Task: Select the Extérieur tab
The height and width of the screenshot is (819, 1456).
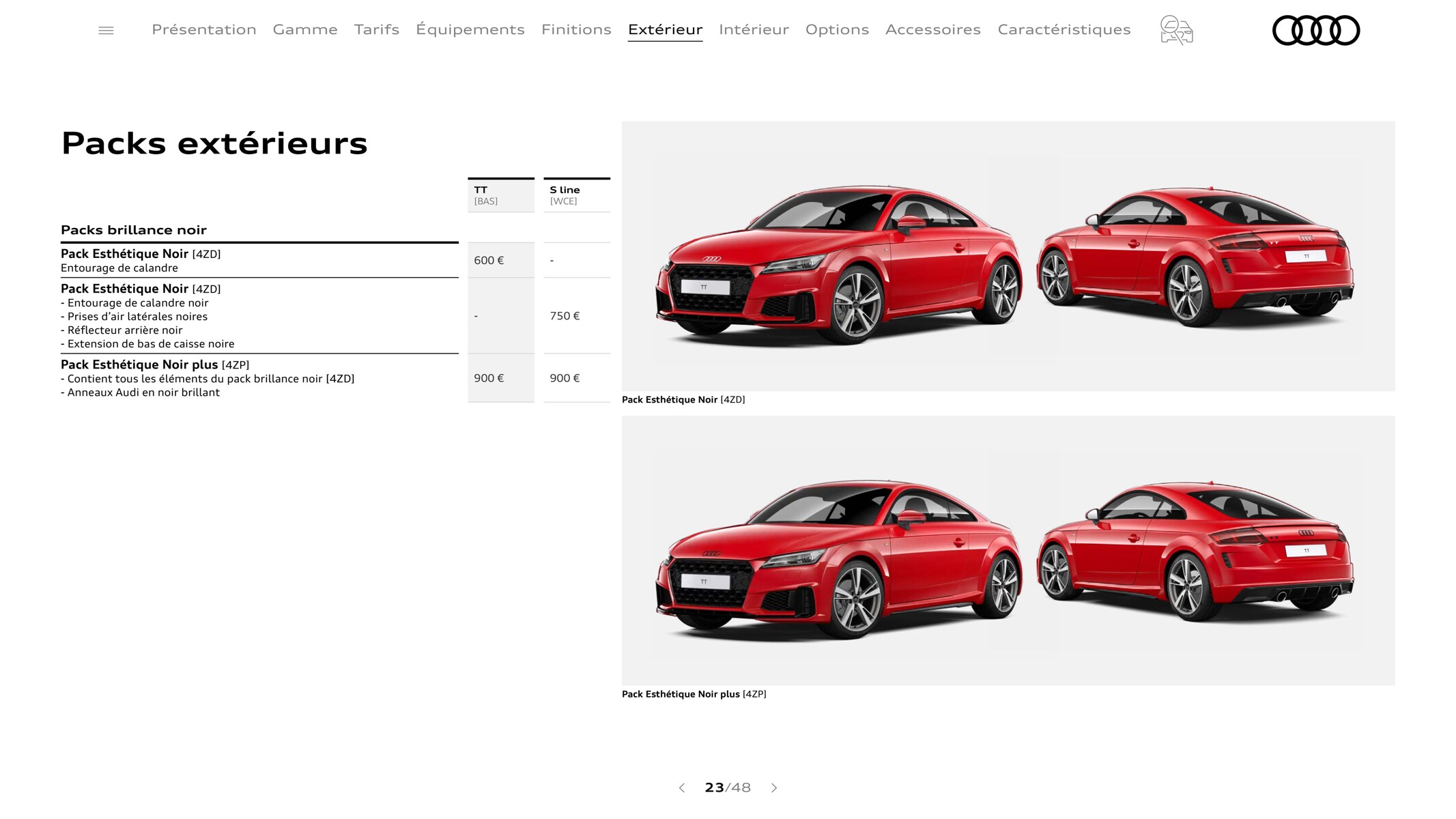Action: click(665, 30)
